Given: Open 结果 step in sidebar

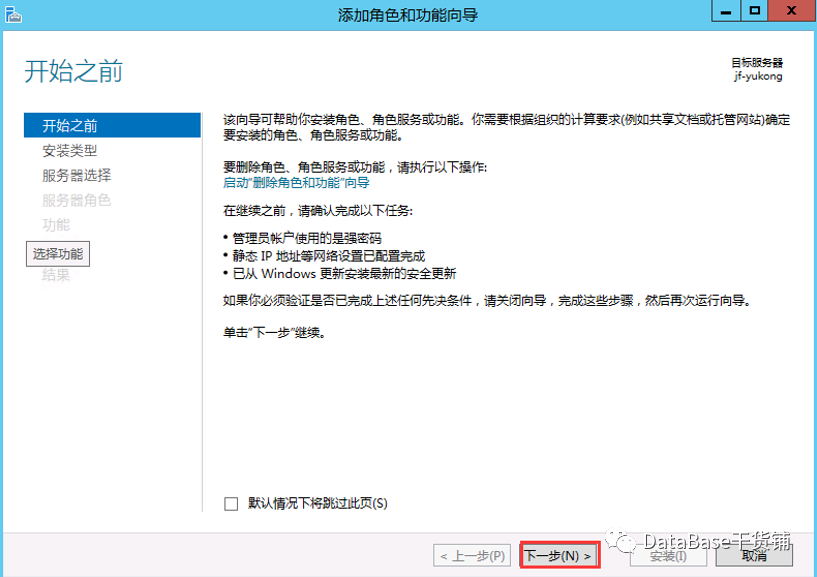Looking at the screenshot, I should pos(56,275).
